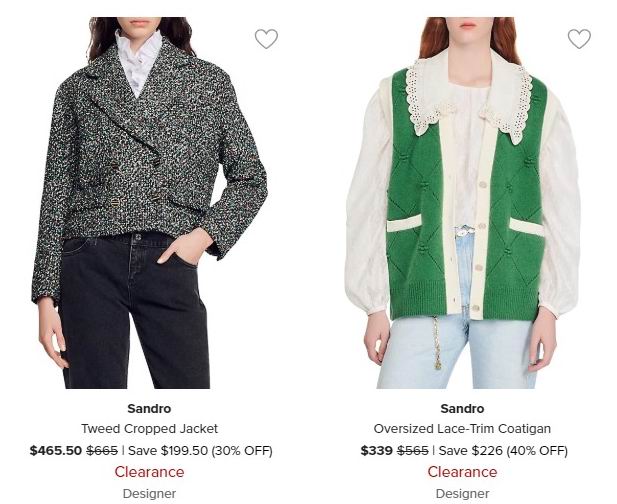Click the Save $226 savings text
The height and width of the screenshot is (504, 617).
click(468, 451)
